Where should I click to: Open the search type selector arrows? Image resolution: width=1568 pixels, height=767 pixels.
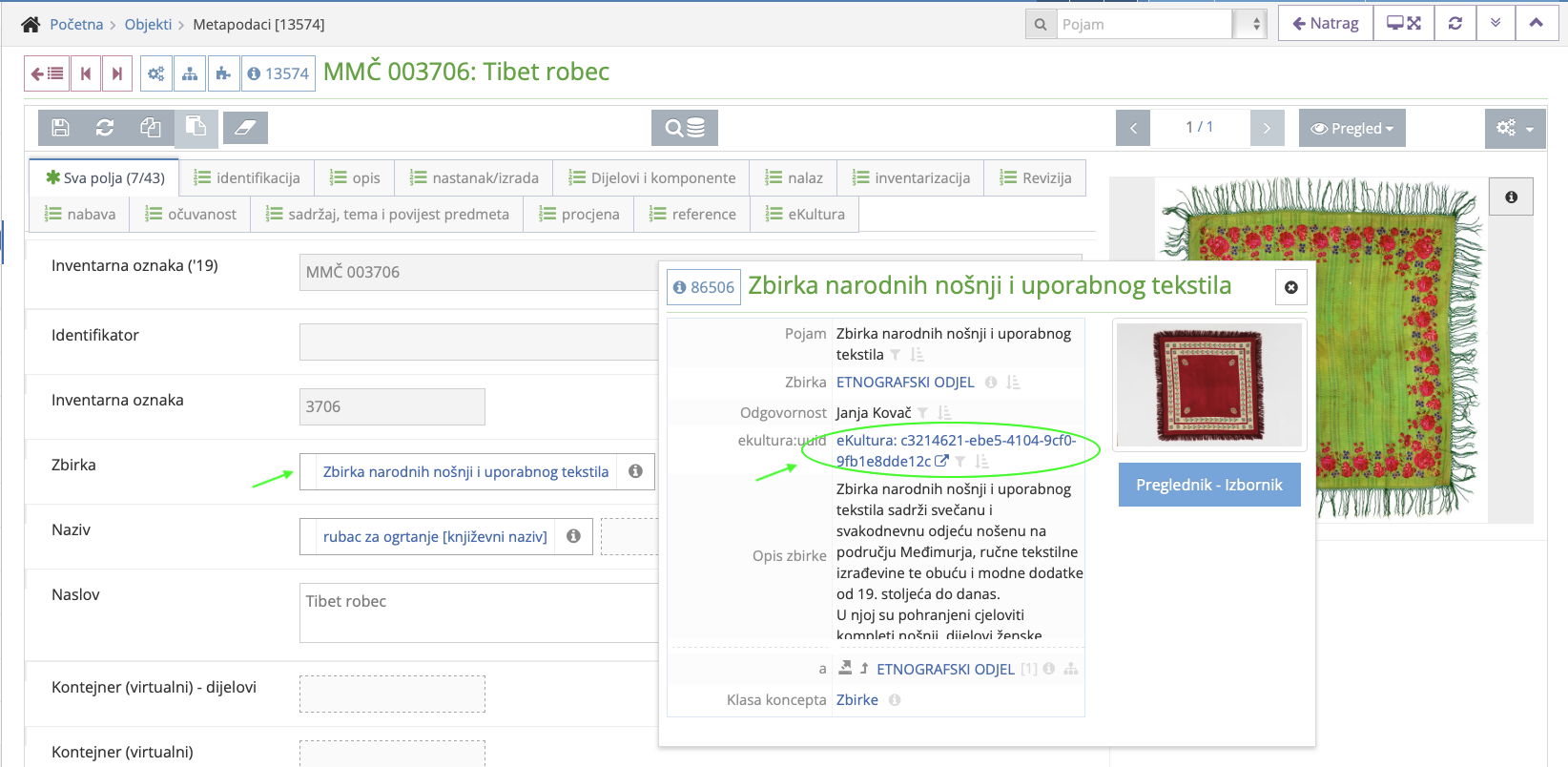pyautogui.click(x=1250, y=24)
